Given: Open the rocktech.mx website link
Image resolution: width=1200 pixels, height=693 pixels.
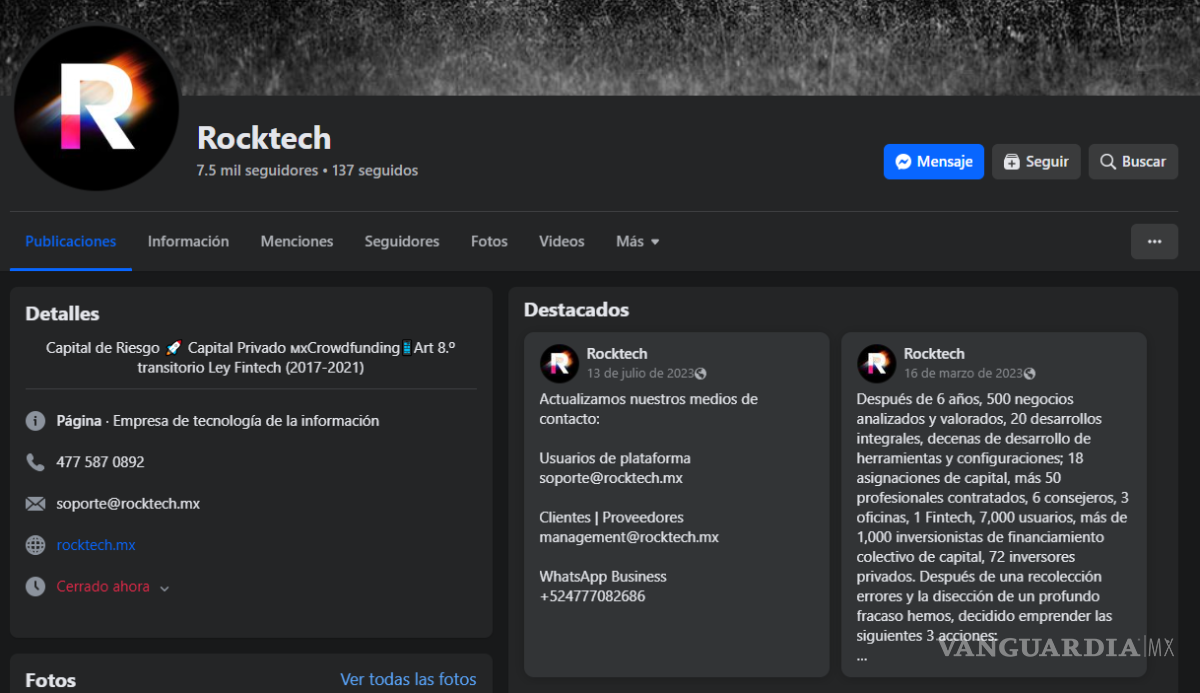Looking at the screenshot, I should pyautogui.click(x=96, y=545).
